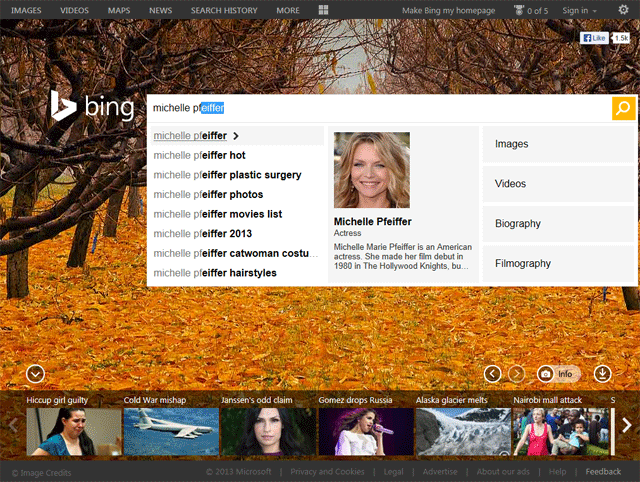Select suggestion michelle pfeiffer photos
Screen dimensions: 640x482
click(x=237, y=195)
